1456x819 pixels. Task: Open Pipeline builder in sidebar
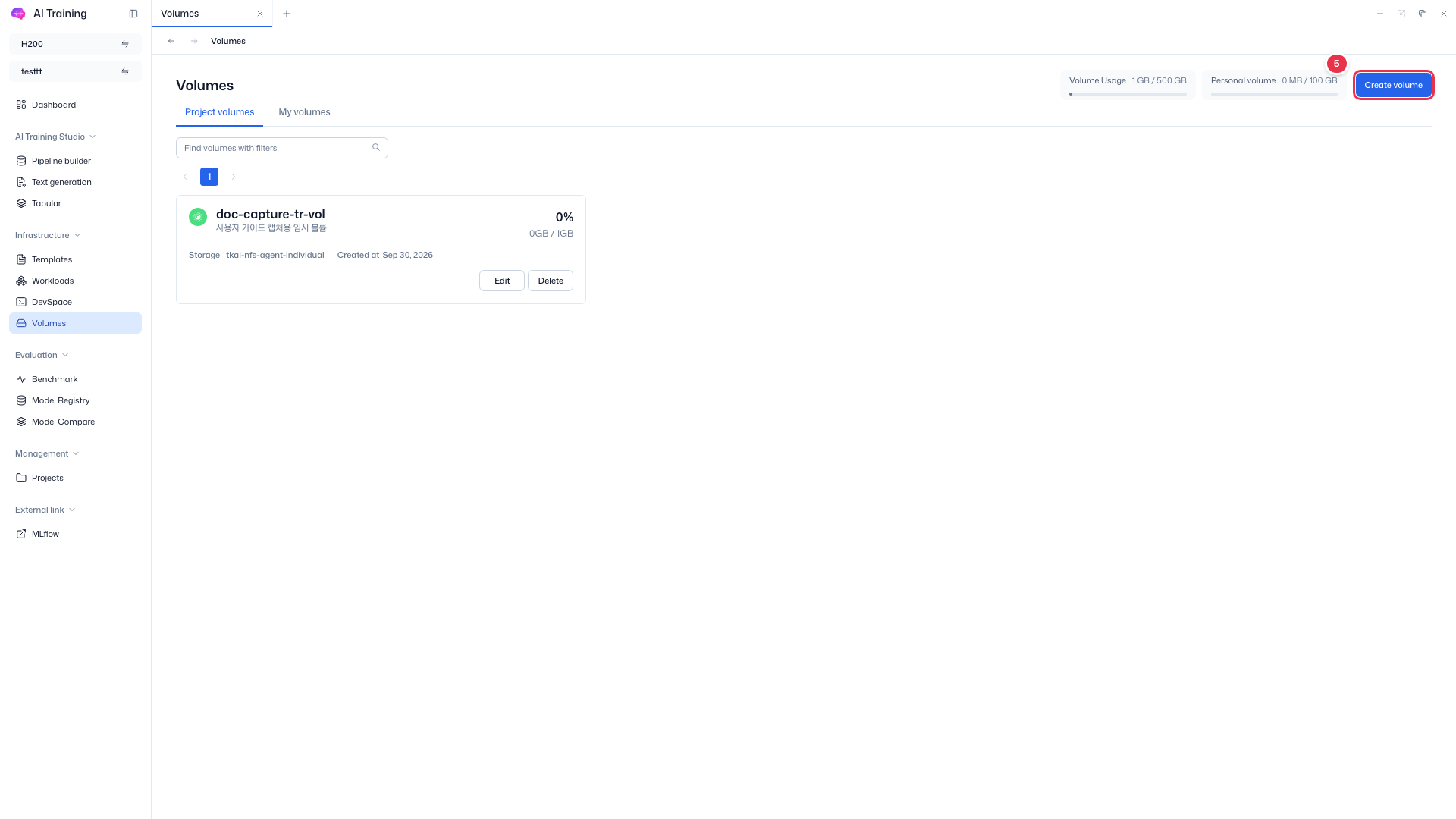(x=75, y=161)
